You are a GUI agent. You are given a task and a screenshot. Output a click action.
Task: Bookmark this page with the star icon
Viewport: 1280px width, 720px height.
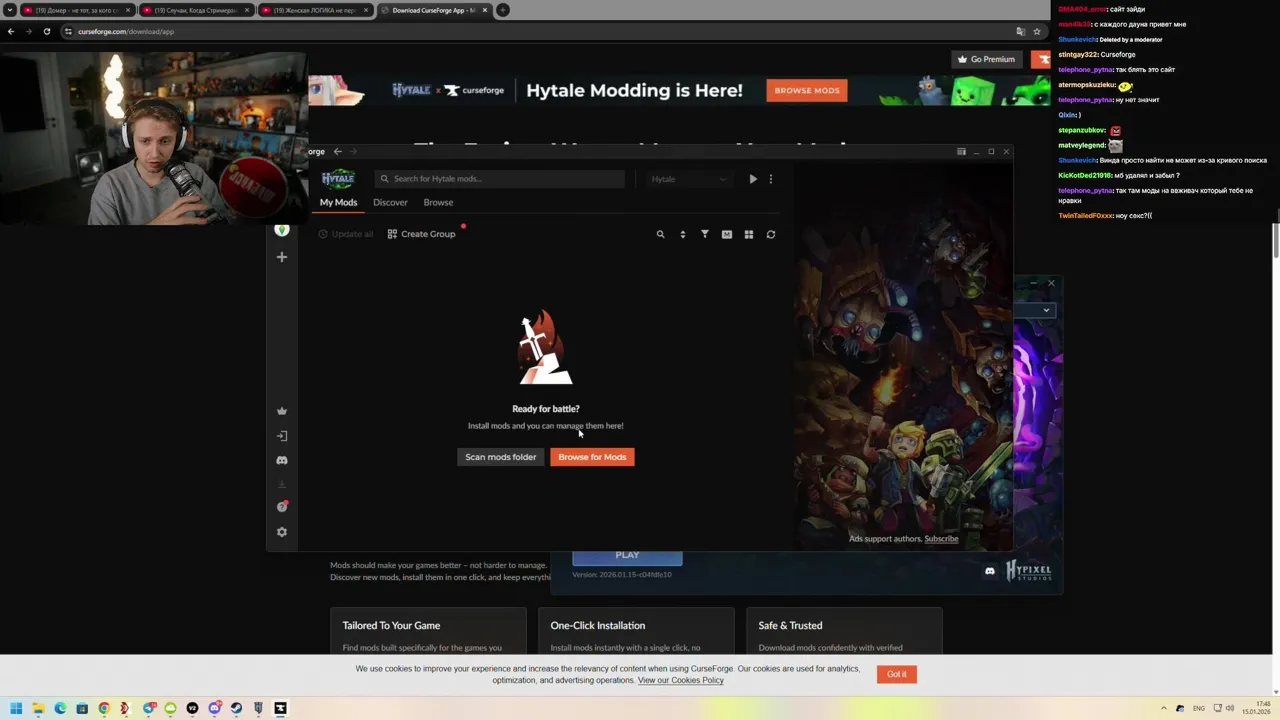[x=1037, y=31]
